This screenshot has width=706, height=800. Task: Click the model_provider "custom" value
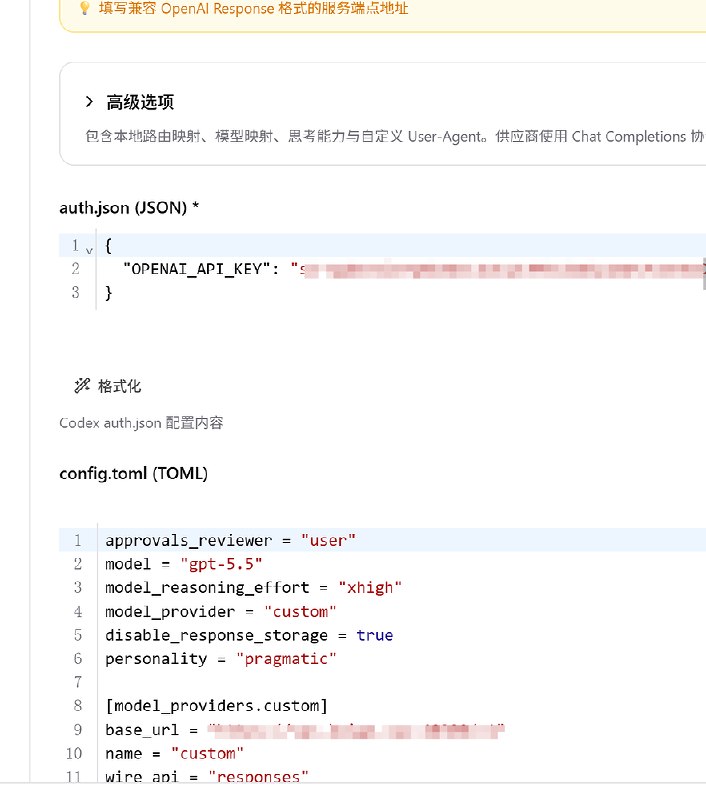pos(300,611)
